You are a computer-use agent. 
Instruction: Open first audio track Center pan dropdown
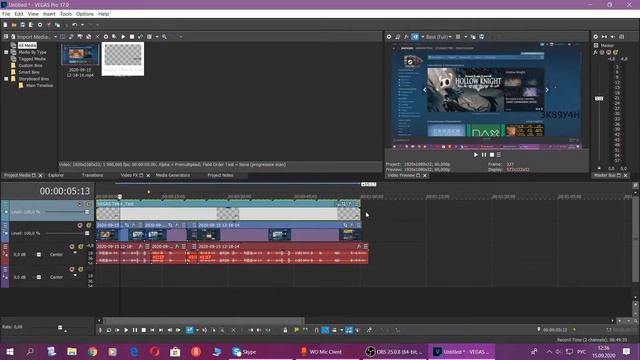[x=75, y=253]
